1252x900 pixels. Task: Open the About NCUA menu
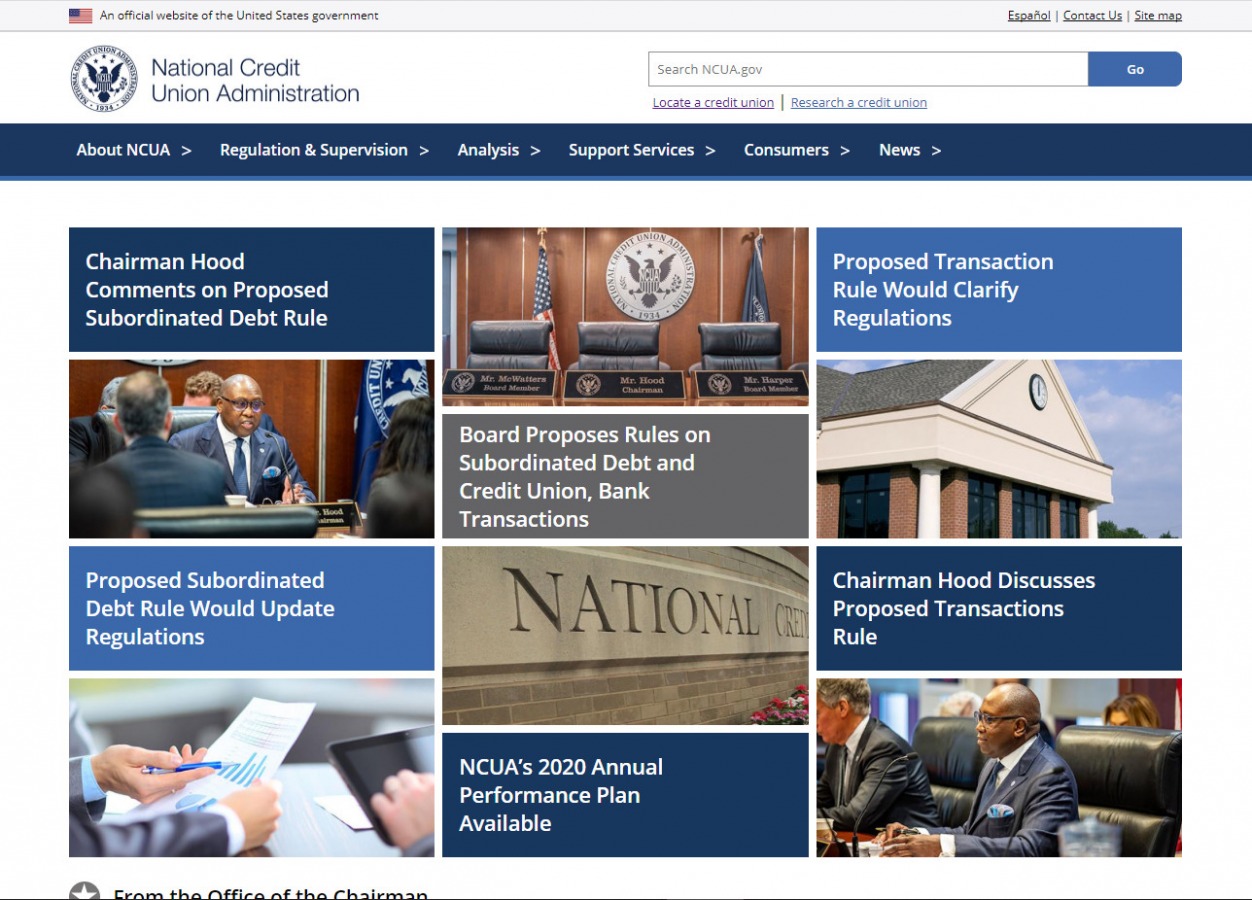(x=123, y=150)
